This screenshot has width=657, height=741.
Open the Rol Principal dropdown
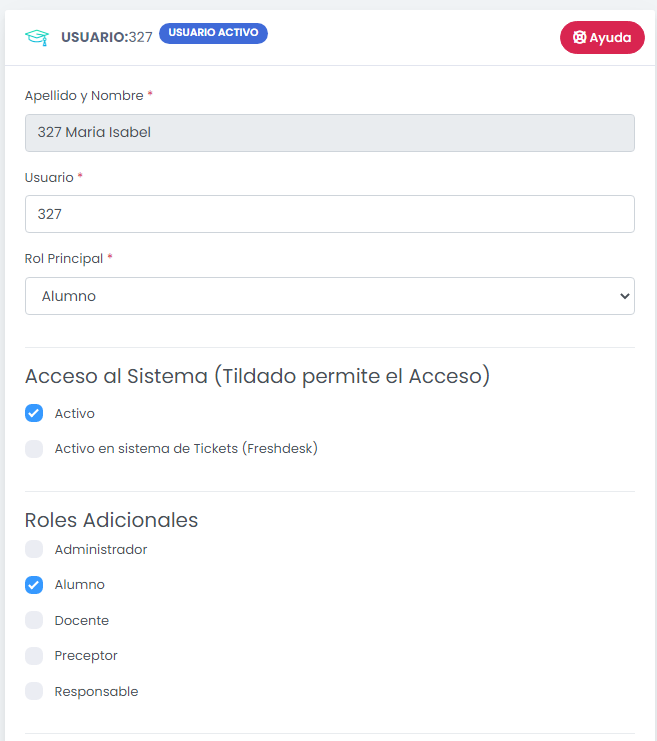(329, 296)
